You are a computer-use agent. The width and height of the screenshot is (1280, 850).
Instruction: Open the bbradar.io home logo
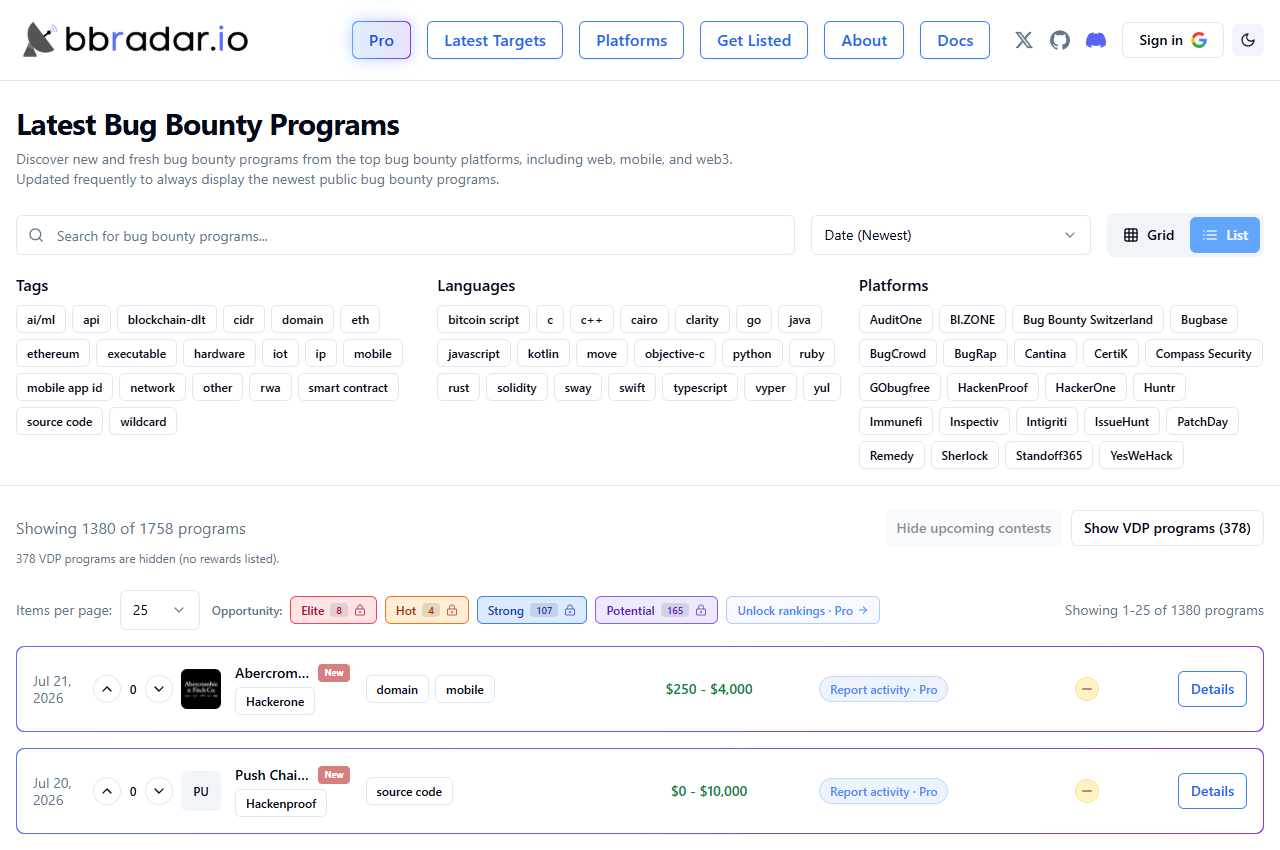pyautogui.click(x=136, y=40)
